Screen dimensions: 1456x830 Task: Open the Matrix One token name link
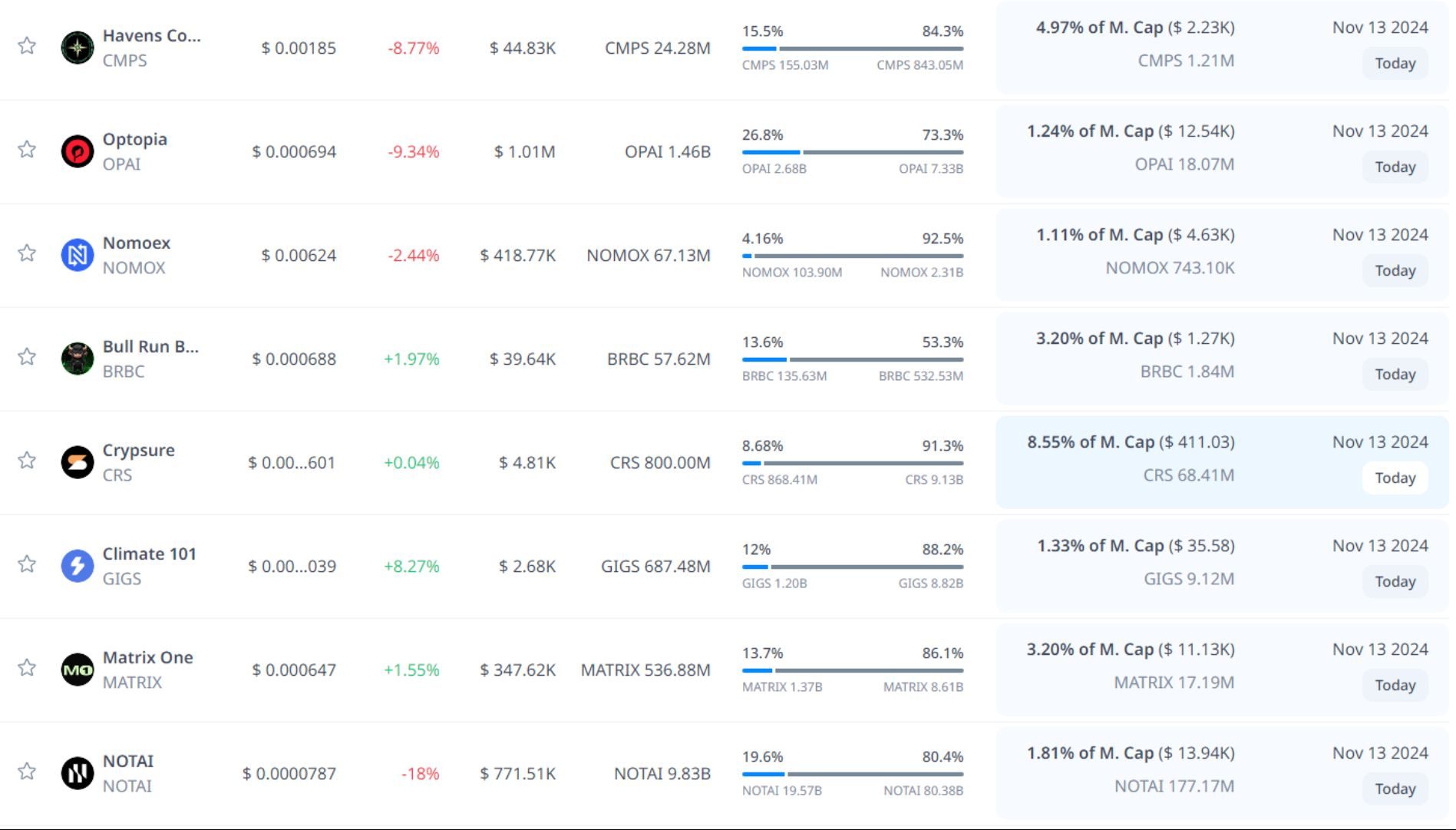pyautogui.click(x=147, y=657)
